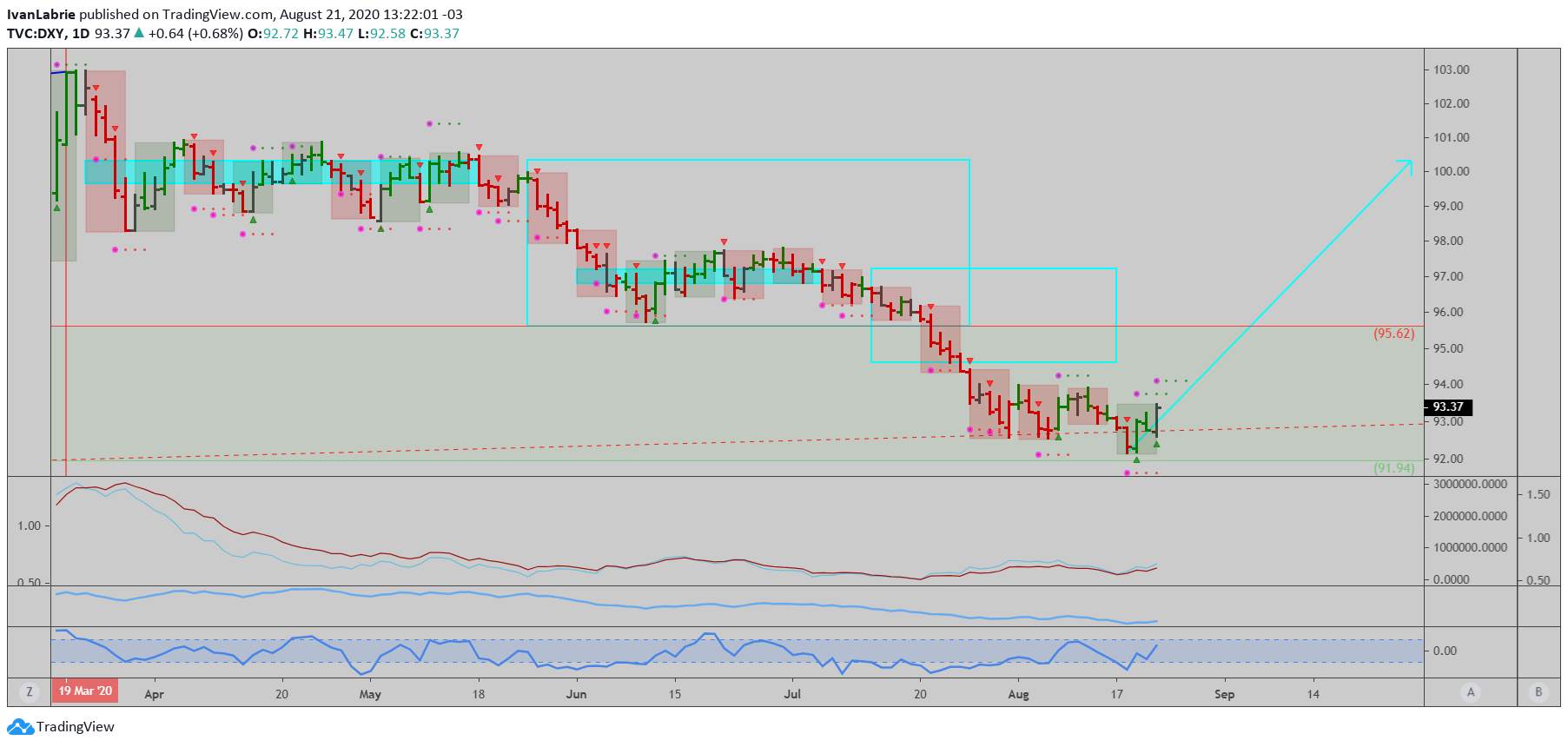Click the red level label (95.62)

click(1393, 334)
